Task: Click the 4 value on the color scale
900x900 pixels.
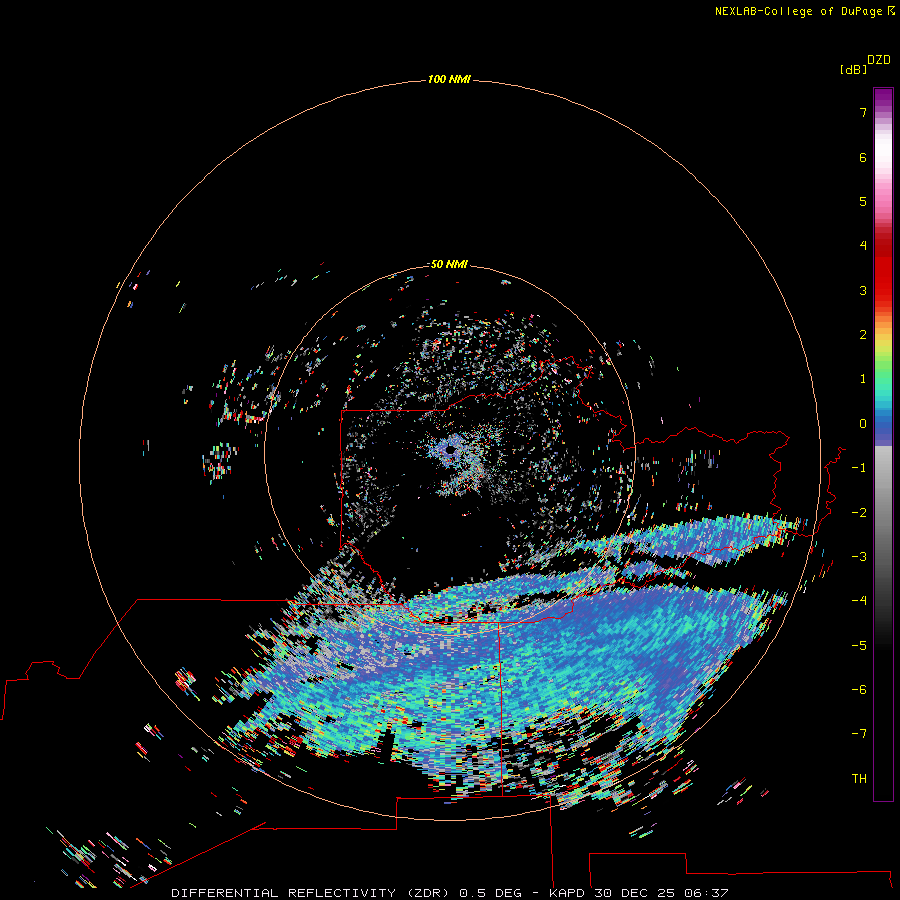Action: coord(863,246)
